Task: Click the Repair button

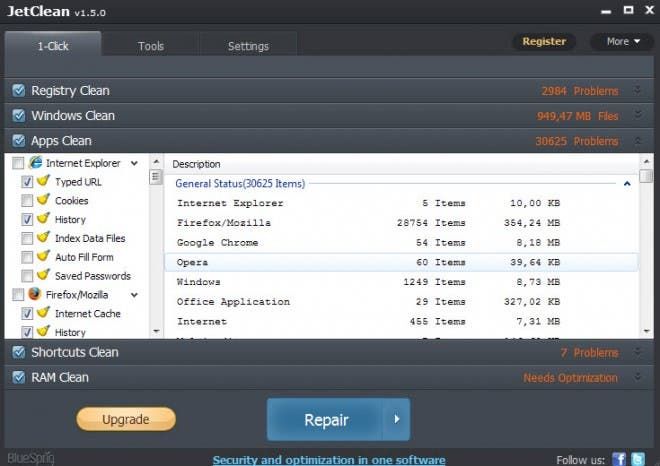Action: 325,419
